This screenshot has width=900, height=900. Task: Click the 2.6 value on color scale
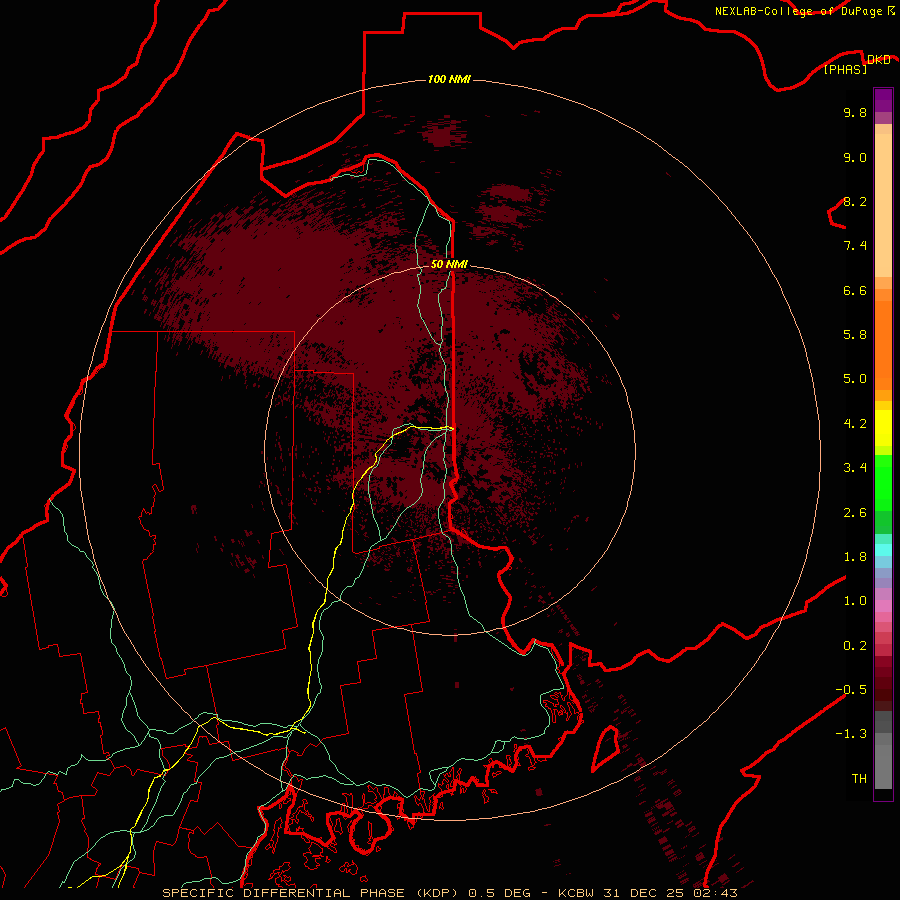(x=855, y=513)
